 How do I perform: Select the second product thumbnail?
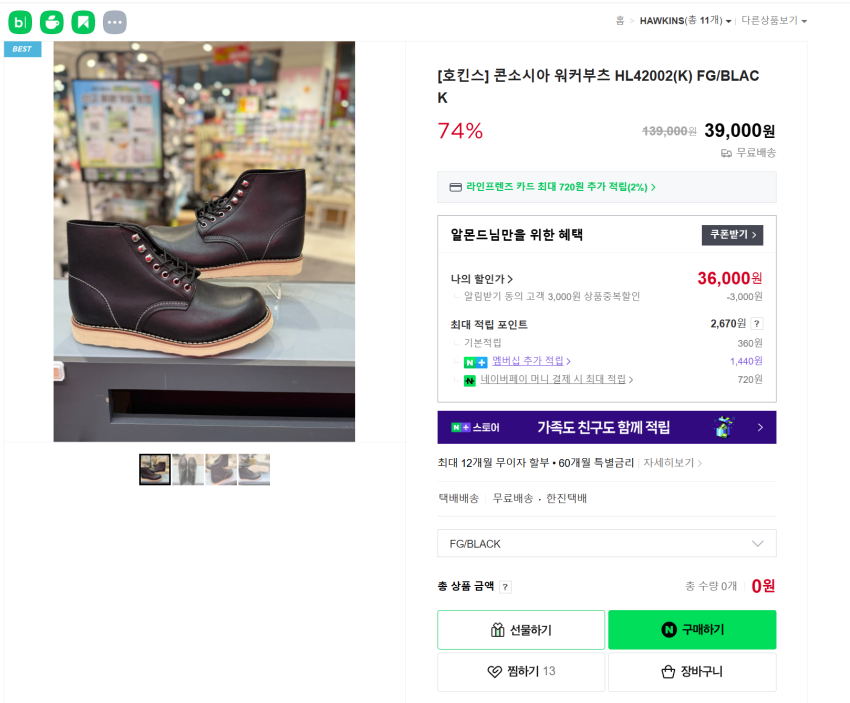click(x=188, y=469)
